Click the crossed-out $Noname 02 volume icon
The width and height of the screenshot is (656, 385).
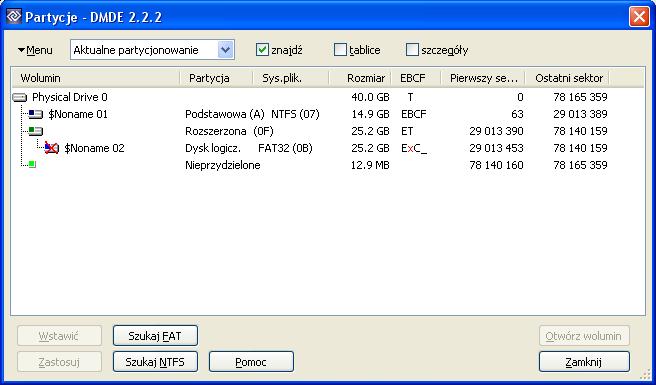(51, 148)
